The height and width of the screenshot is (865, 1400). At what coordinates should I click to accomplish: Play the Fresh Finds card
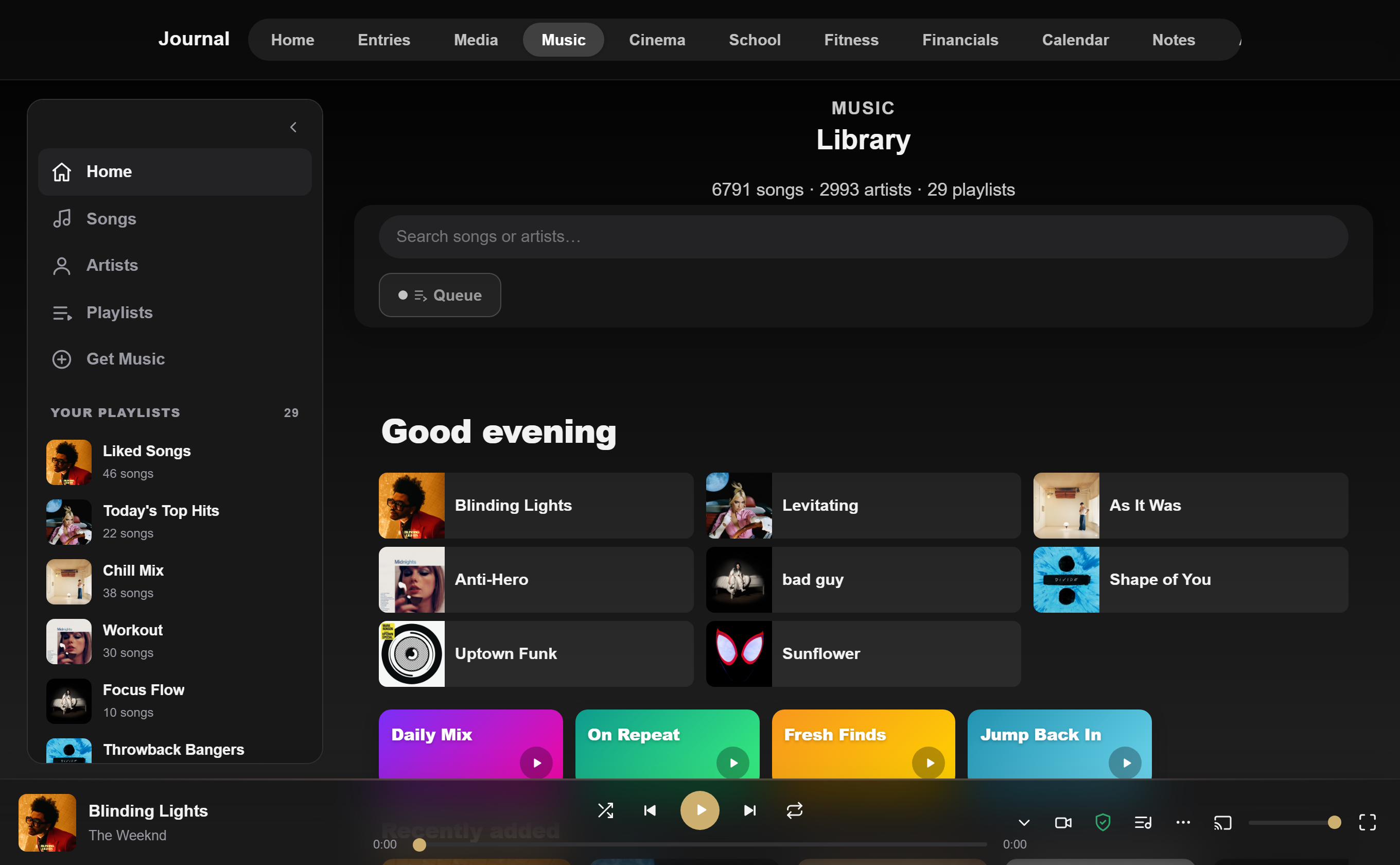(x=929, y=763)
